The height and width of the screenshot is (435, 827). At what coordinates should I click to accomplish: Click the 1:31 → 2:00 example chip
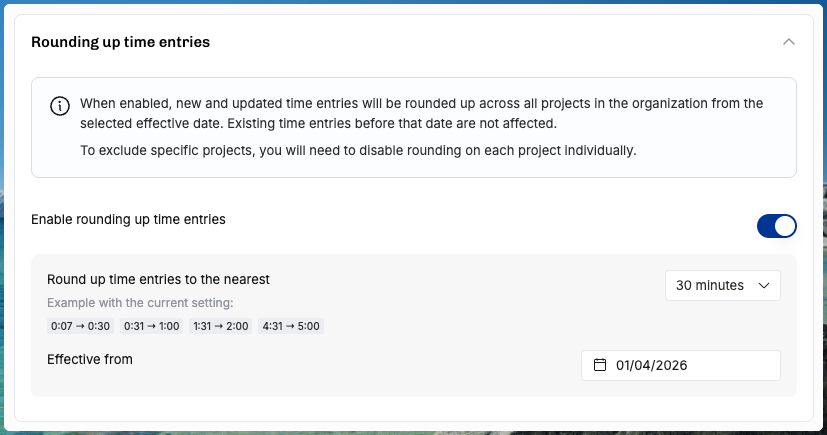[x=220, y=326]
